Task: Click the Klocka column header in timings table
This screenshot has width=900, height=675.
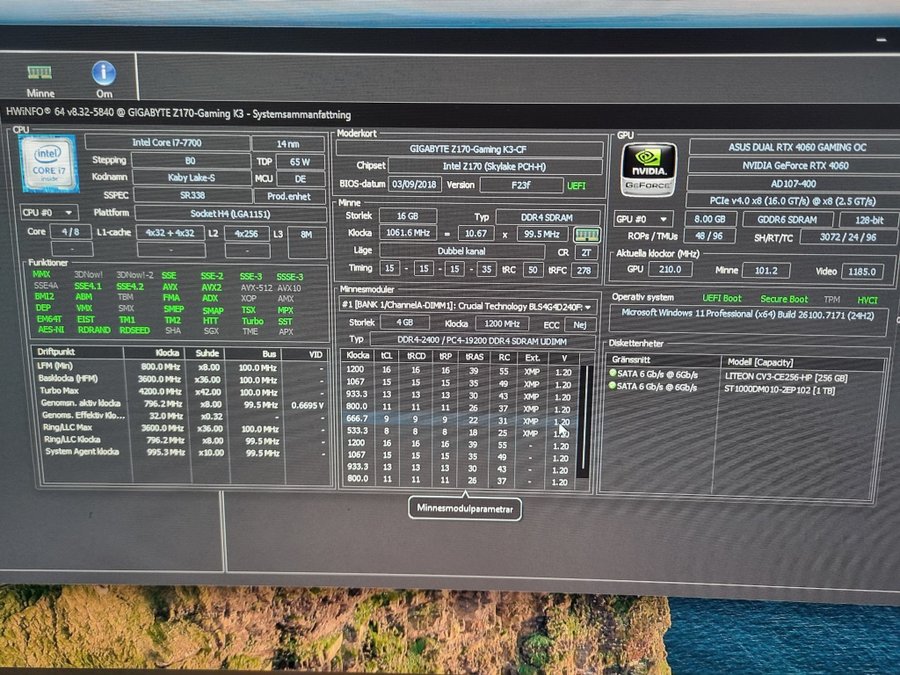Action: point(356,355)
